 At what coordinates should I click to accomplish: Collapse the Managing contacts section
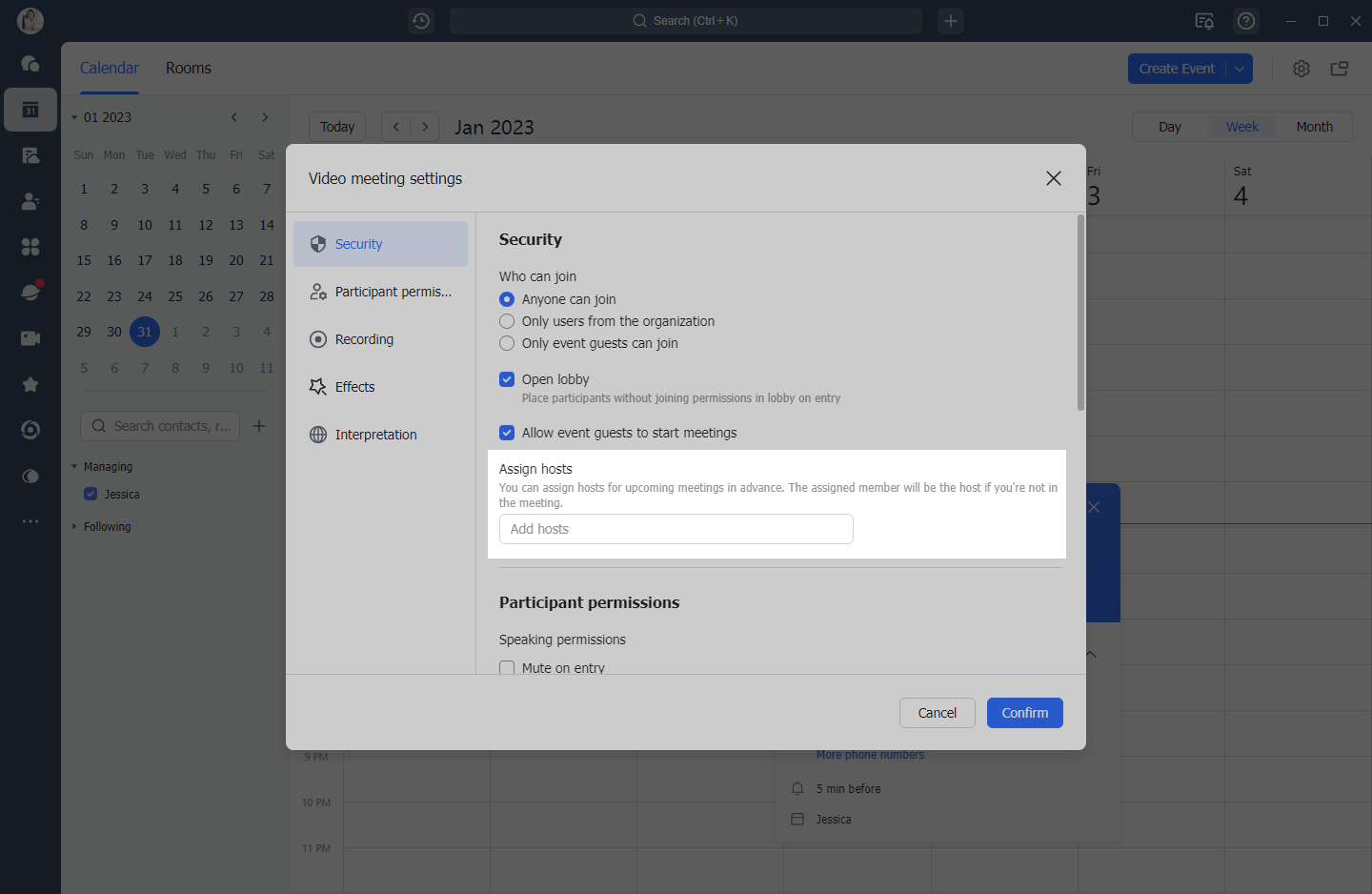74,466
